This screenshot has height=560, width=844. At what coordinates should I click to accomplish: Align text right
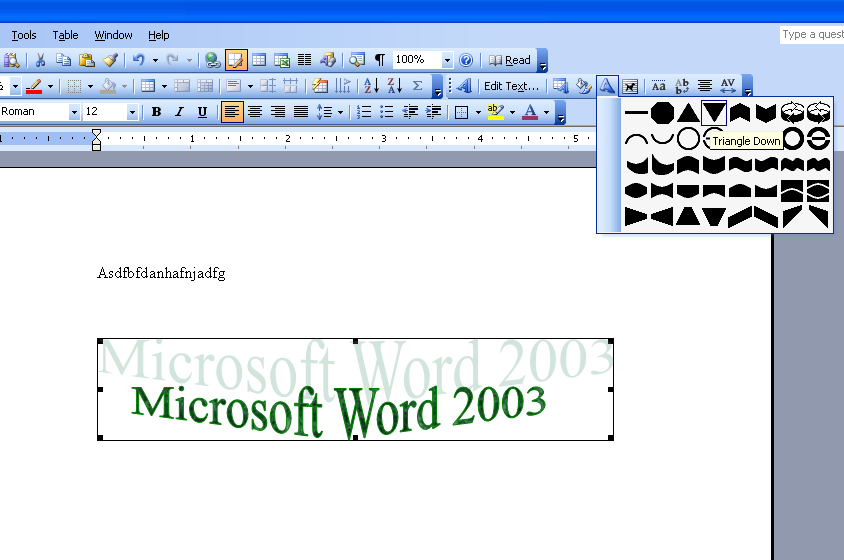click(278, 112)
